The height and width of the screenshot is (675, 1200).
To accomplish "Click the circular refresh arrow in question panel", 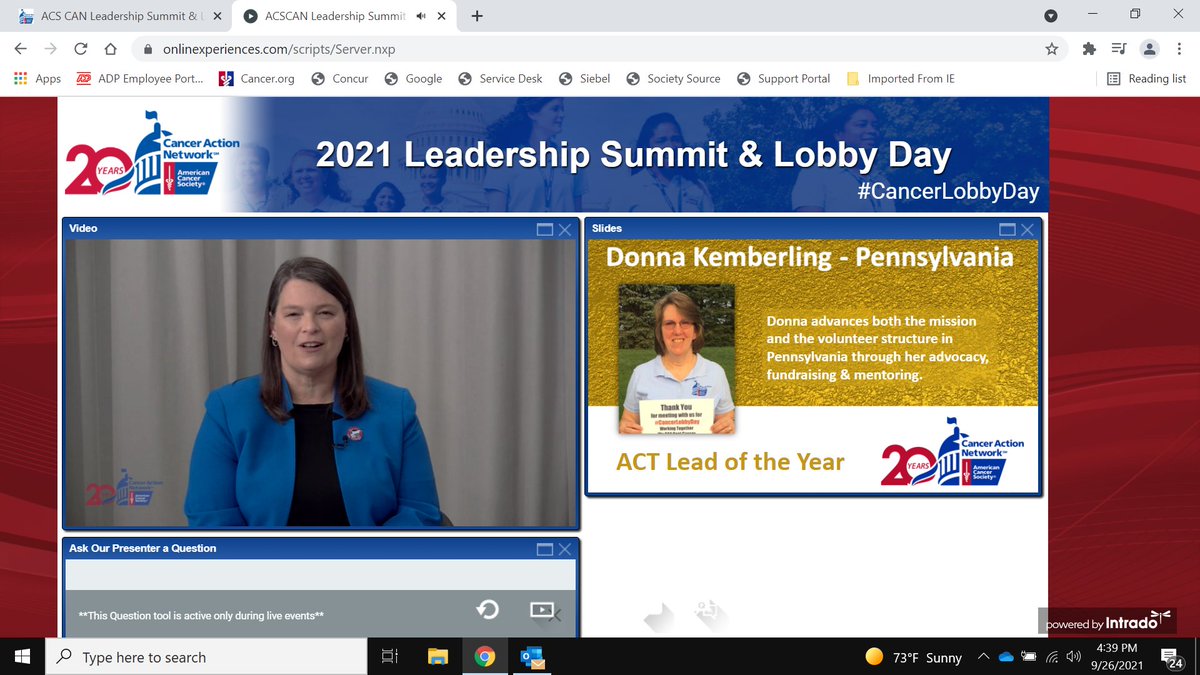I will pos(487,609).
